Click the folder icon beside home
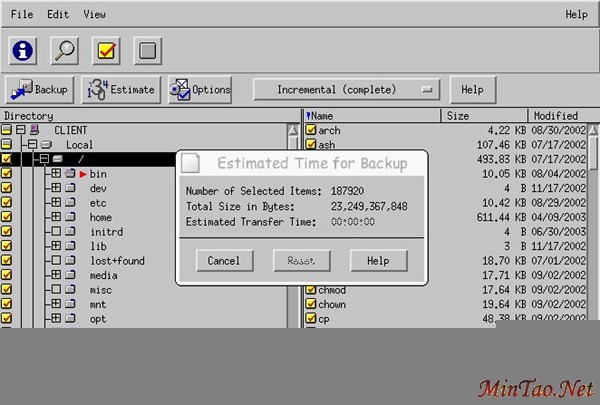 (70, 217)
